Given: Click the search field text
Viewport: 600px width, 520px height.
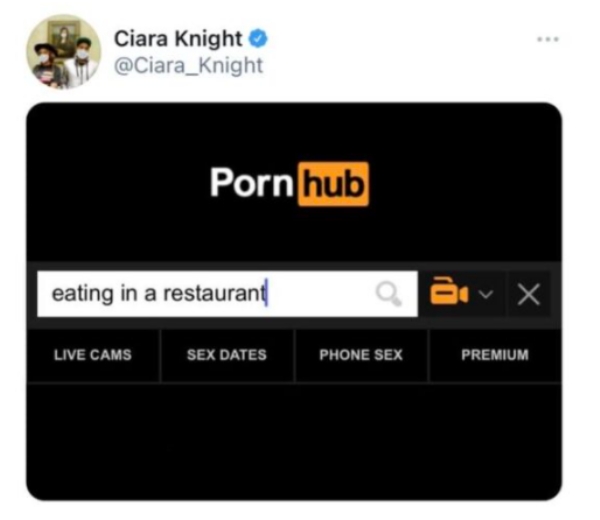Looking at the screenshot, I should [158, 293].
